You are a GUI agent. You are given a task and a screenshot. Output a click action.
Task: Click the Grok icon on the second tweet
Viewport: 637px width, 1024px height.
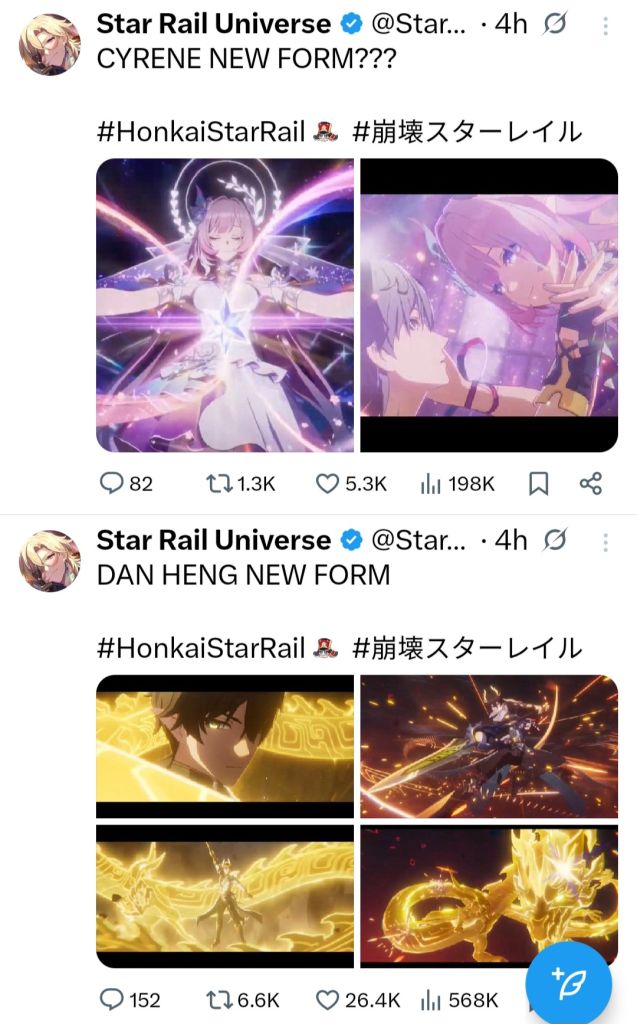tap(555, 541)
